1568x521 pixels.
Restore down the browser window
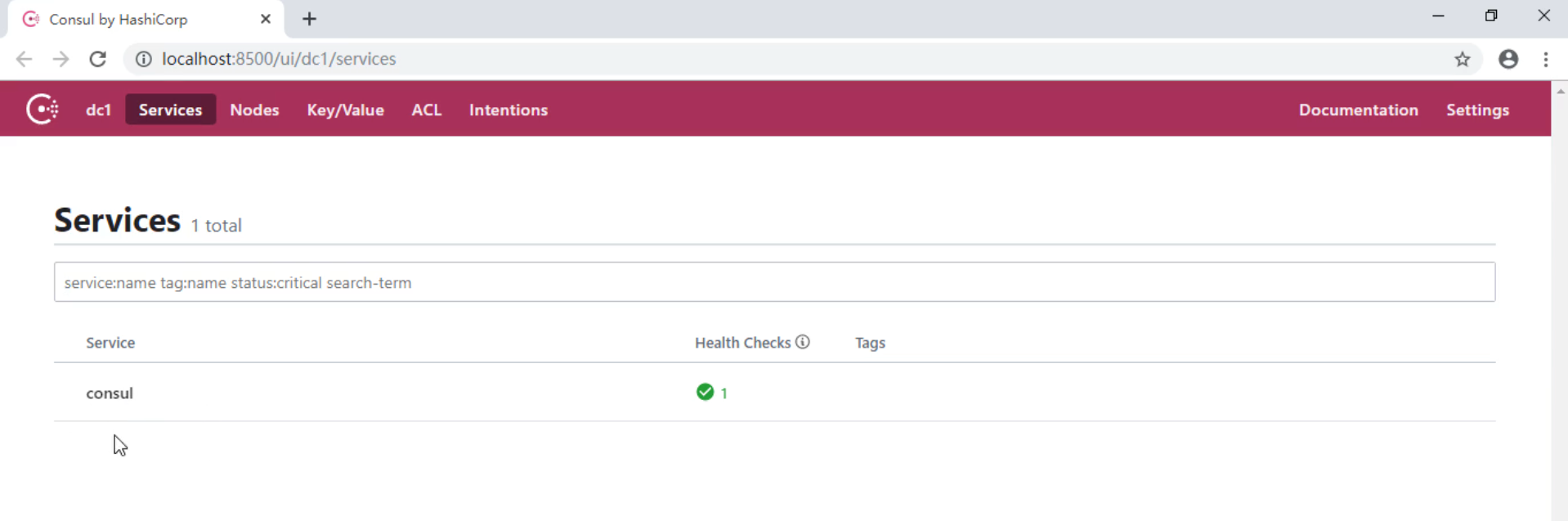(x=1491, y=16)
